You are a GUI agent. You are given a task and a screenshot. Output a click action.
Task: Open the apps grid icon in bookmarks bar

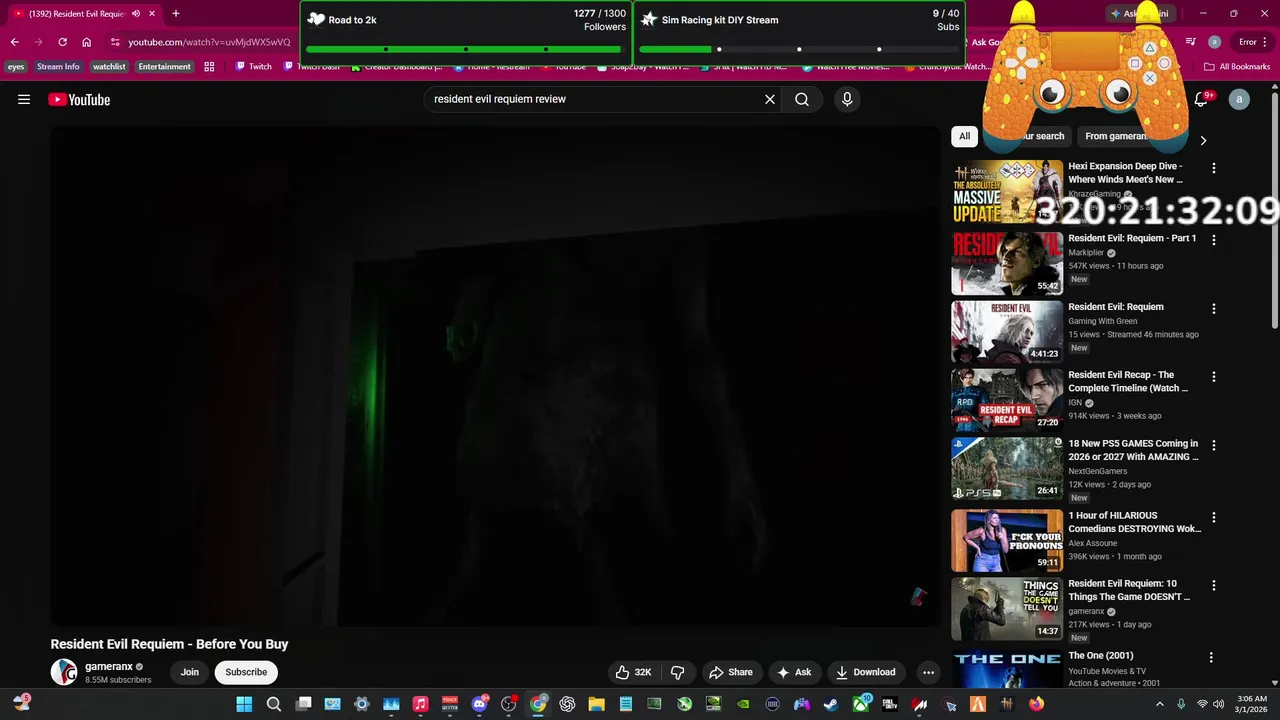(209, 67)
